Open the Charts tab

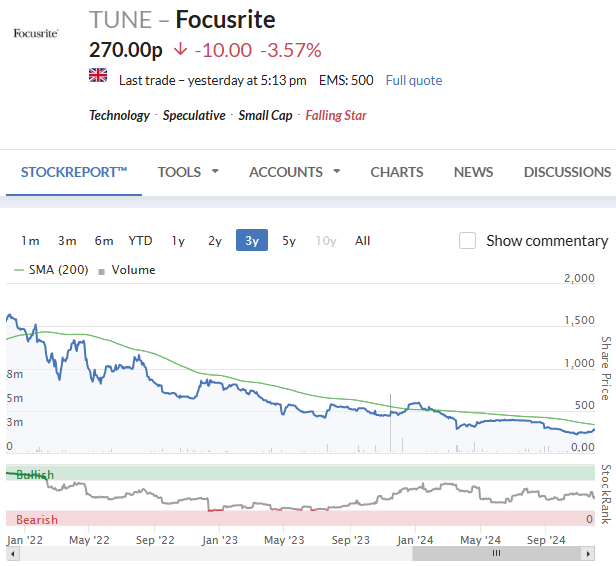pyautogui.click(x=397, y=172)
